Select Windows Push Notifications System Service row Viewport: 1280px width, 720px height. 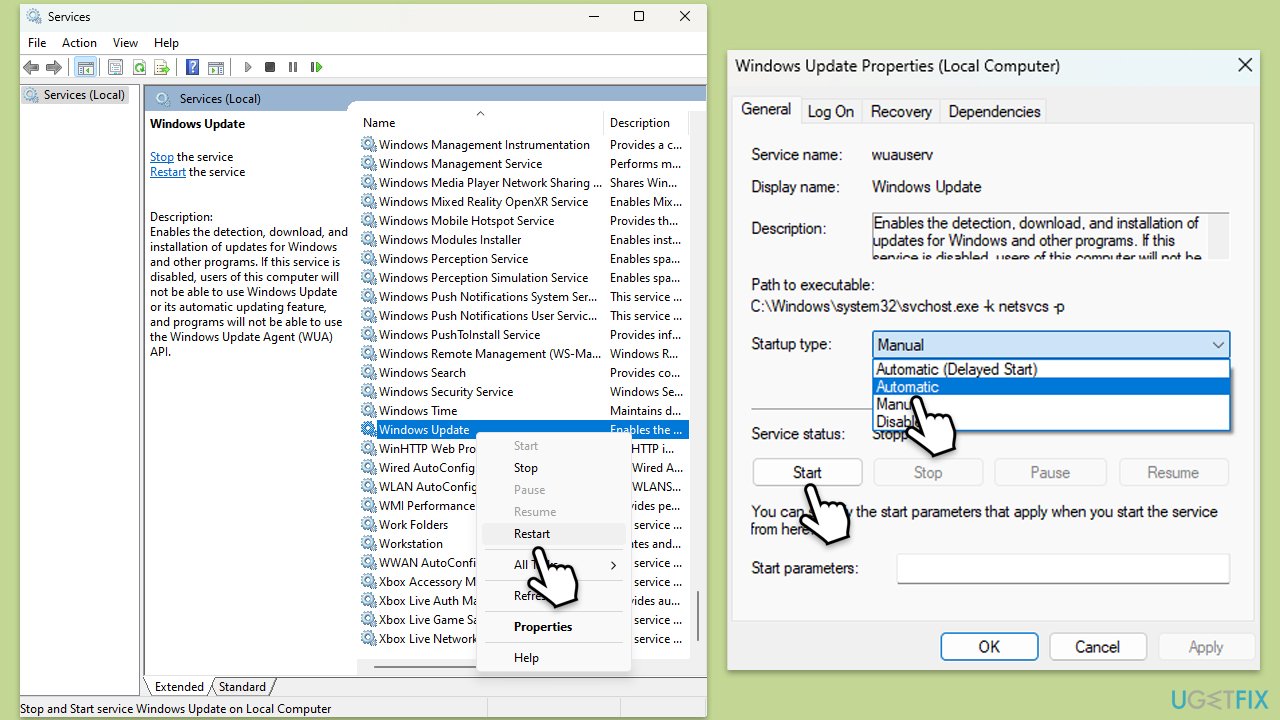[x=524, y=297]
